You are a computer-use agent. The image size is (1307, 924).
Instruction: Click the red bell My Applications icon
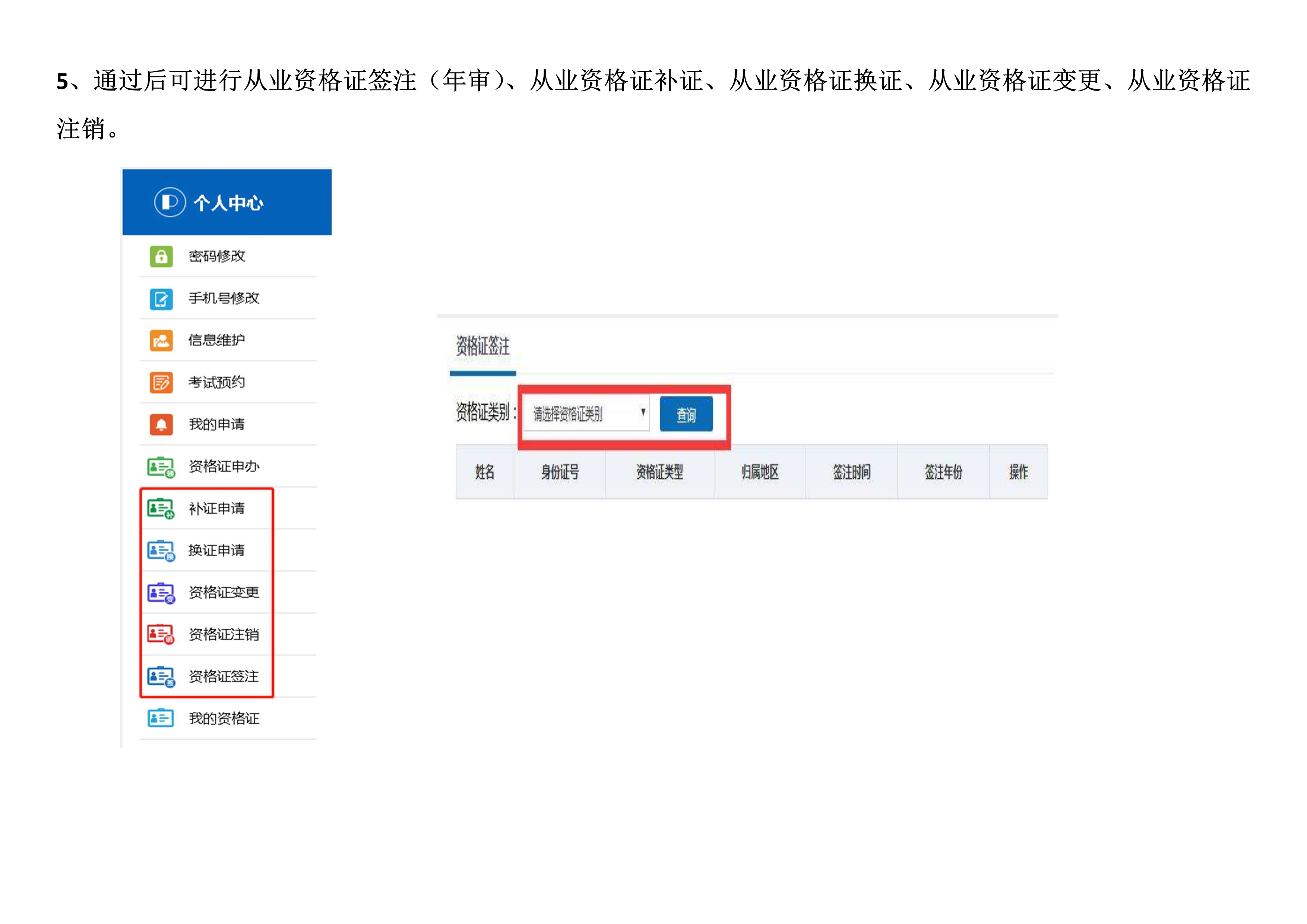point(161,424)
